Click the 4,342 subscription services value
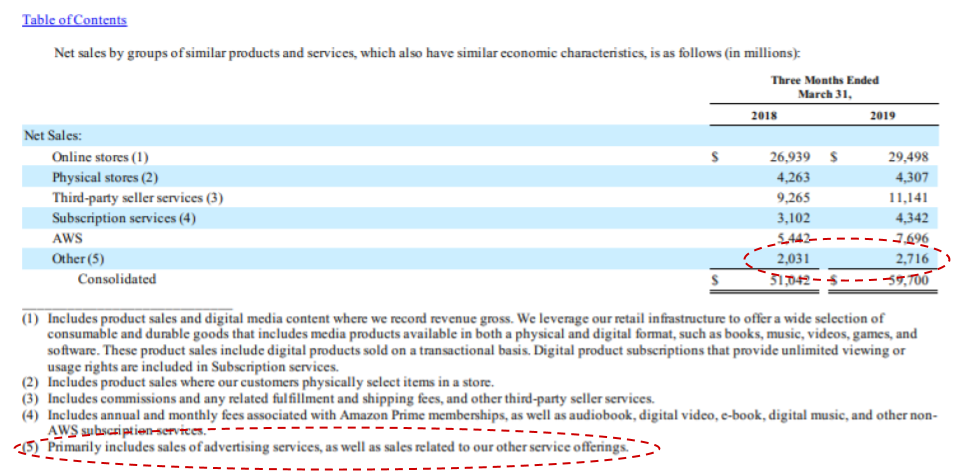 tap(912, 218)
